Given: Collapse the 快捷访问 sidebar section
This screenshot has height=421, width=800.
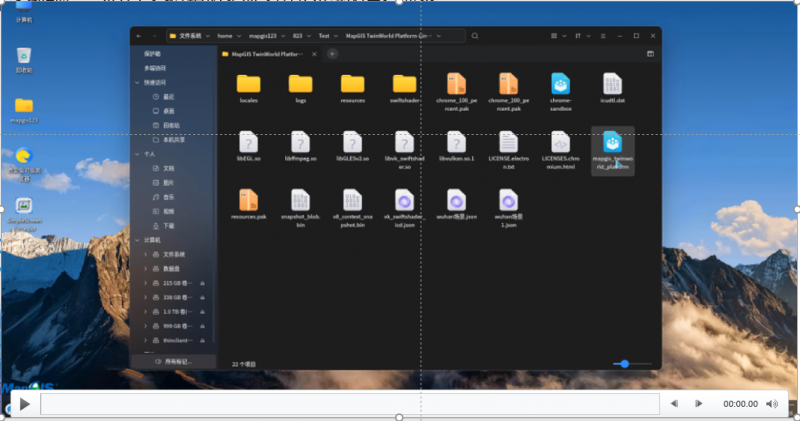Looking at the screenshot, I should (x=137, y=82).
